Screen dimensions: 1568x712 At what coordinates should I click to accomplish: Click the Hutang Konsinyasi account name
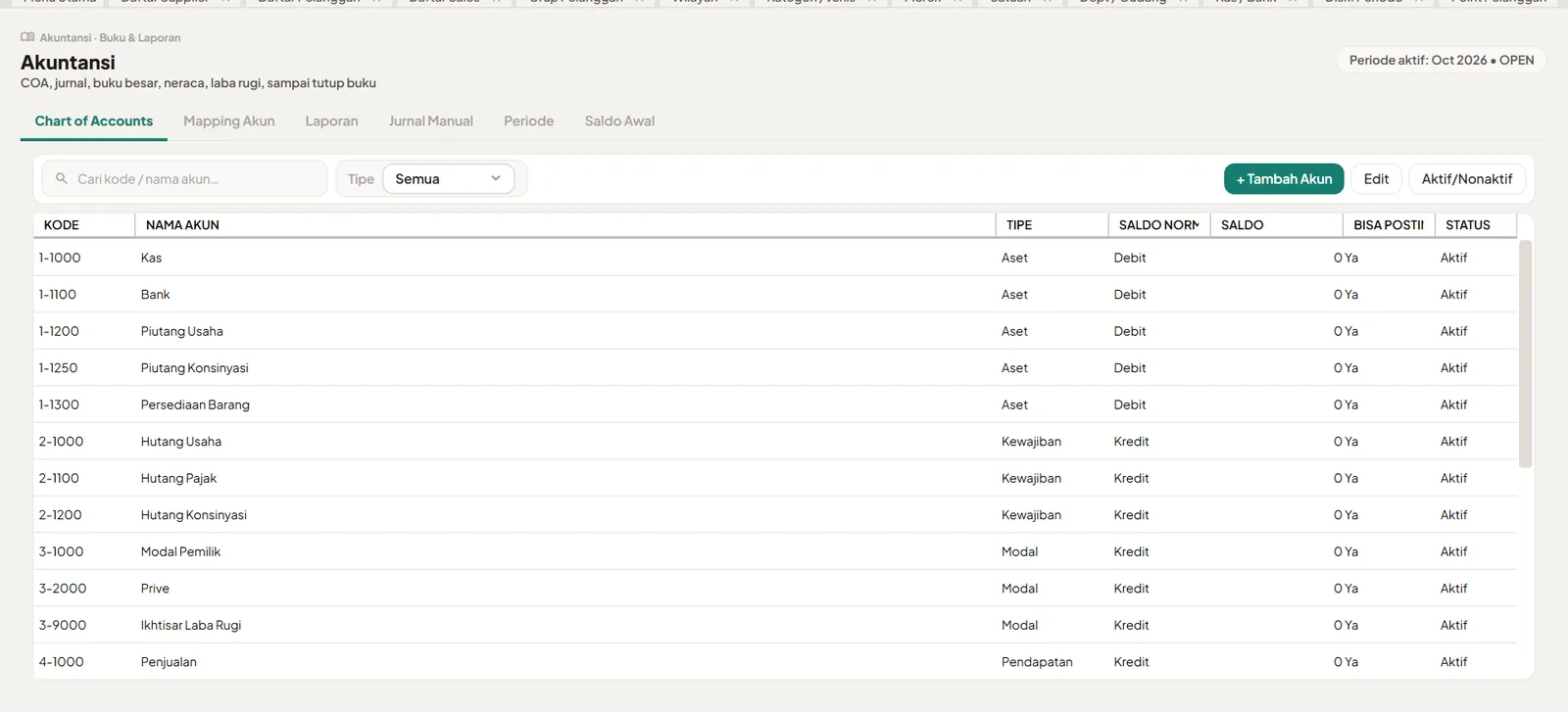click(194, 515)
